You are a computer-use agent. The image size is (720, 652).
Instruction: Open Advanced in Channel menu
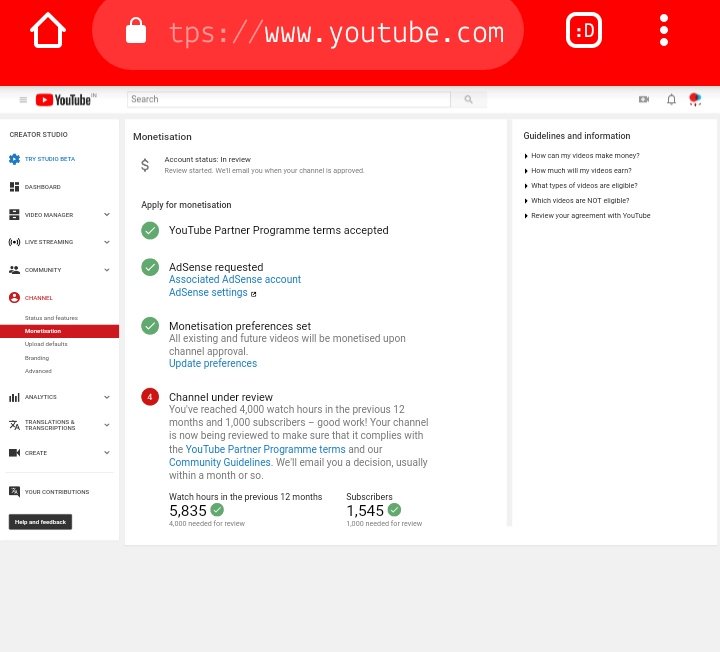pyautogui.click(x=38, y=371)
